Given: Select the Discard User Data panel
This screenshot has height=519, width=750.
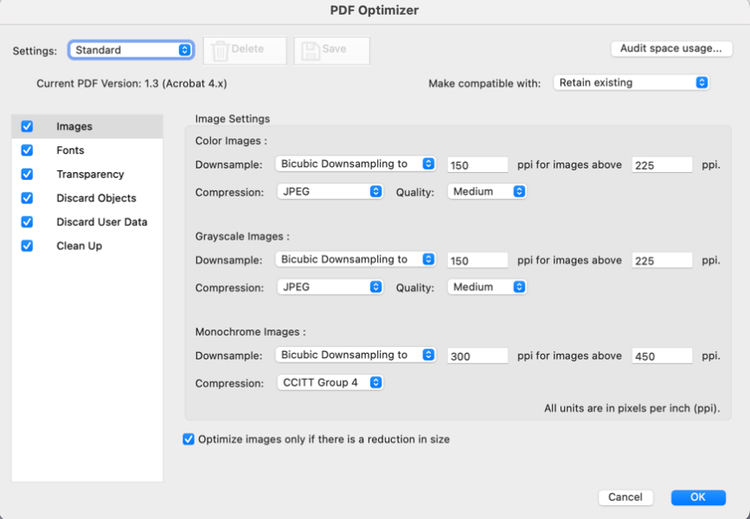Looking at the screenshot, I should (101, 222).
